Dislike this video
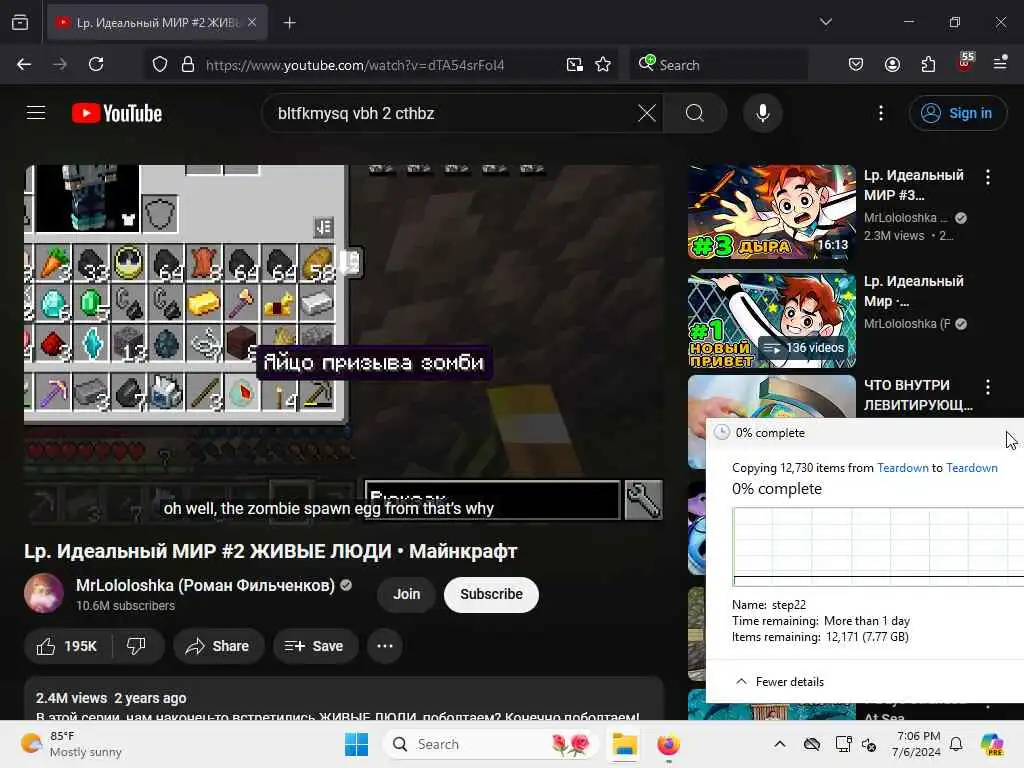The height and width of the screenshot is (768, 1024). click(x=136, y=646)
